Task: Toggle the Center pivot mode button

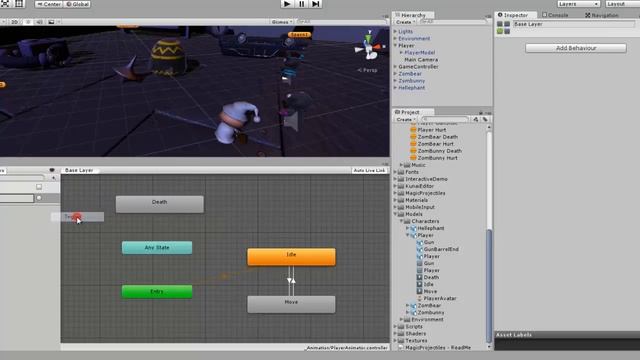Action: click(x=49, y=4)
